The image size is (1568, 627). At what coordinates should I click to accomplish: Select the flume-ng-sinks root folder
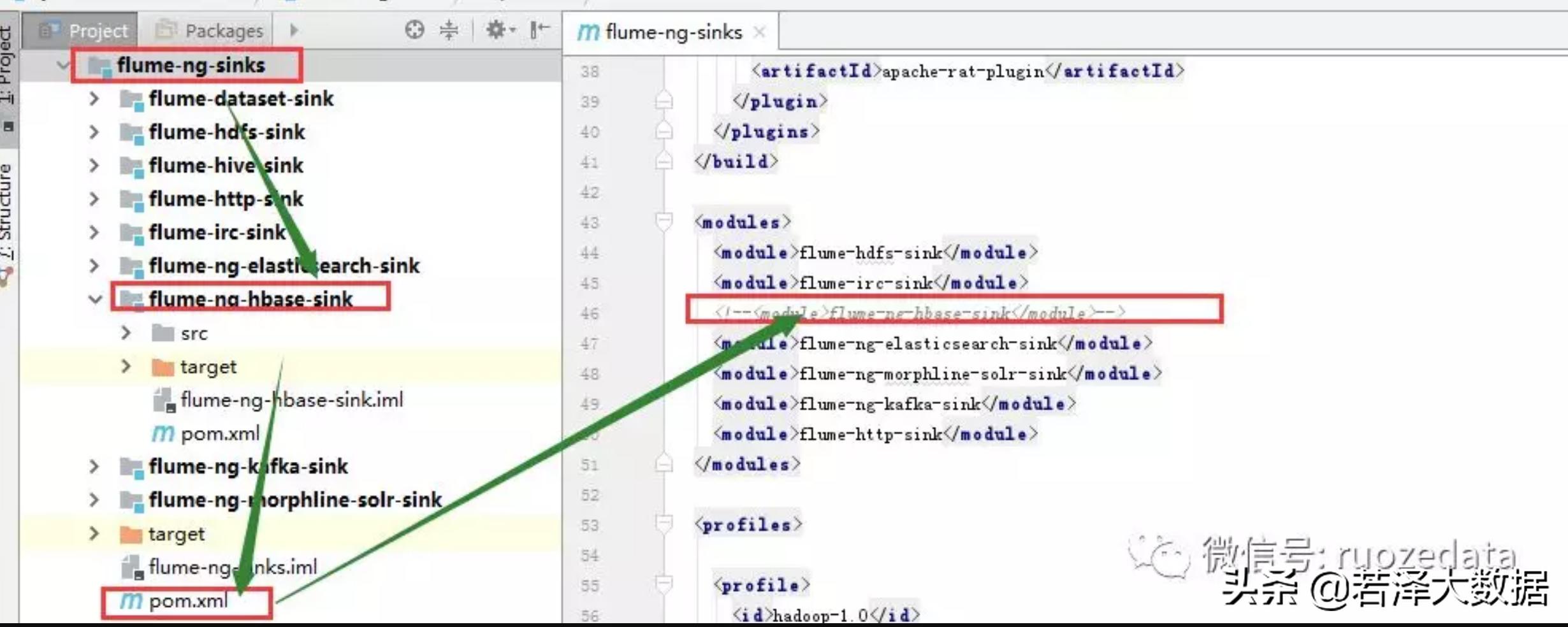(191, 65)
